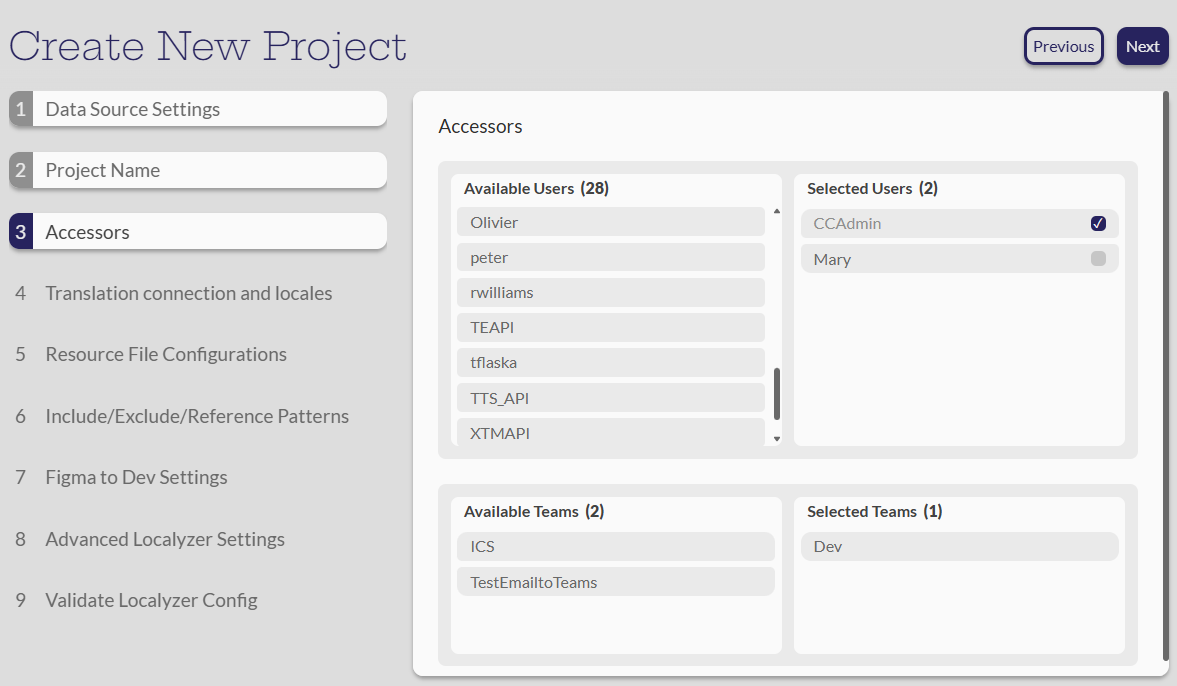1177x686 pixels.
Task: Click the Available Users scrollbar thumb
Action: pos(777,394)
